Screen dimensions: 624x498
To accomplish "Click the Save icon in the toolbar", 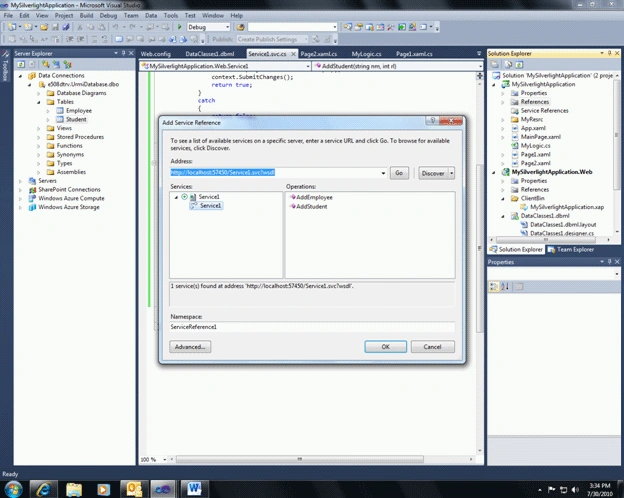I will click(55, 27).
